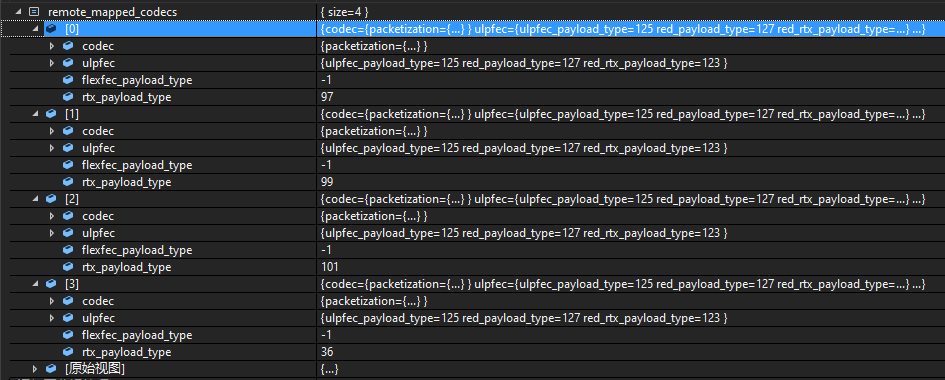Image resolution: width=945 pixels, height=380 pixels.
Task: Click ulpfec value text under element [2]
Action: (524, 233)
